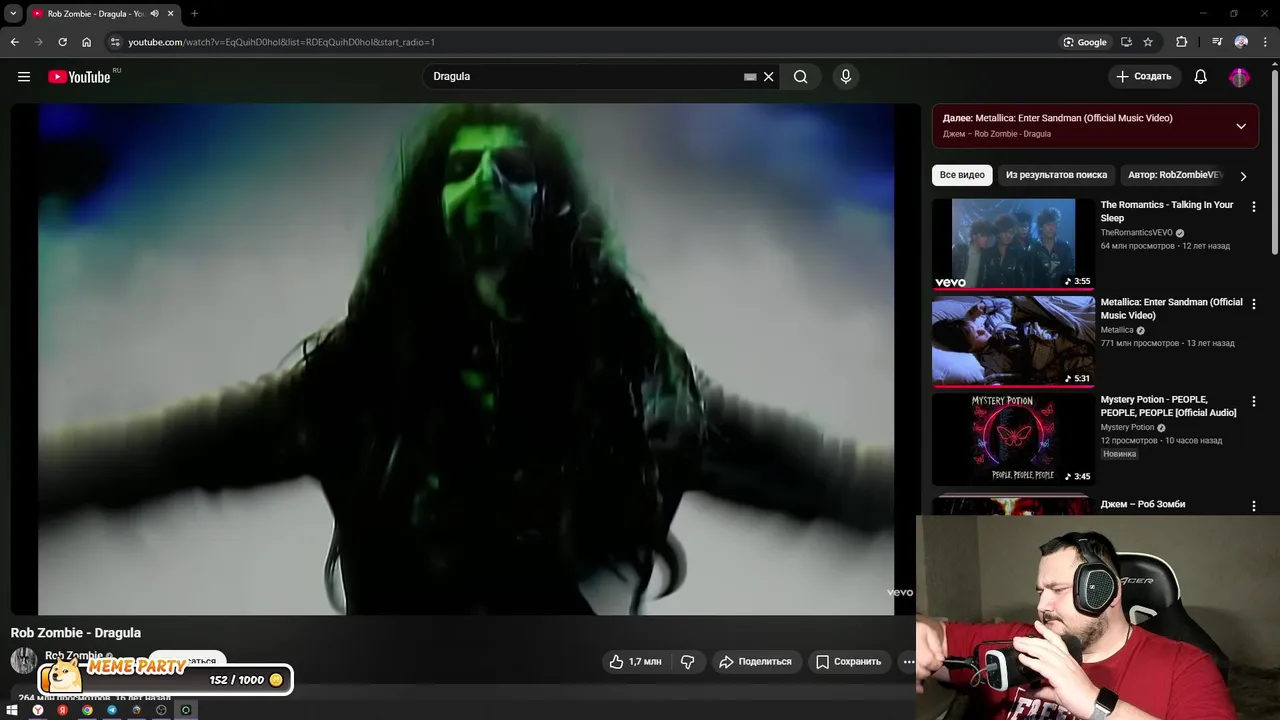This screenshot has width=1280, height=720.
Task: Open Mystery Potion channel name link
Action: [x=1128, y=428]
